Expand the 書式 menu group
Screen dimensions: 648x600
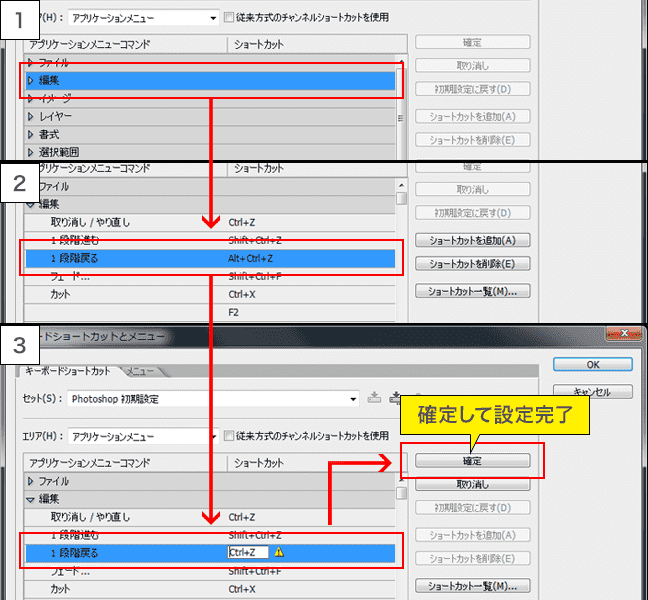[x=31, y=134]
